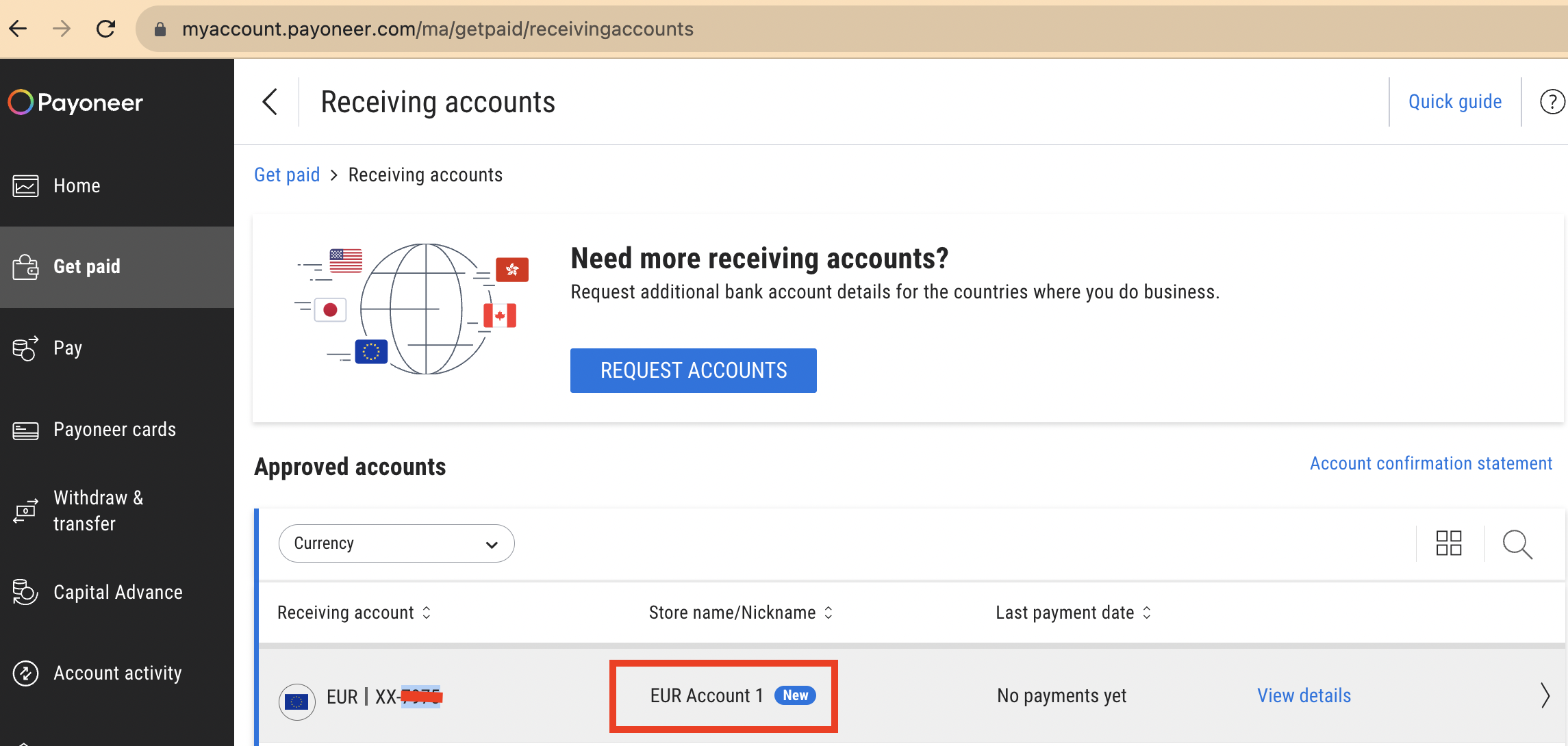The image size is (1568, 746).
Task: Expand the EUR account row chevron
Action: 1545,695
